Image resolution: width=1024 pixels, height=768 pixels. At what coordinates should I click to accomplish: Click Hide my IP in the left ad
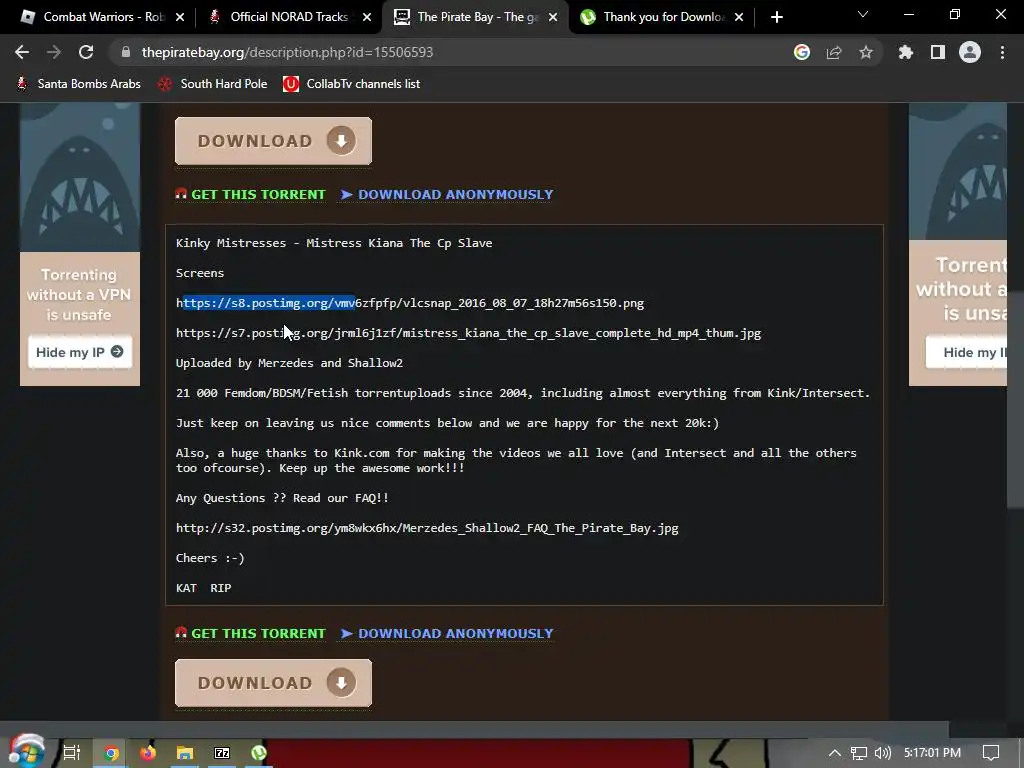pyautogui.click(x=80, y=352)
